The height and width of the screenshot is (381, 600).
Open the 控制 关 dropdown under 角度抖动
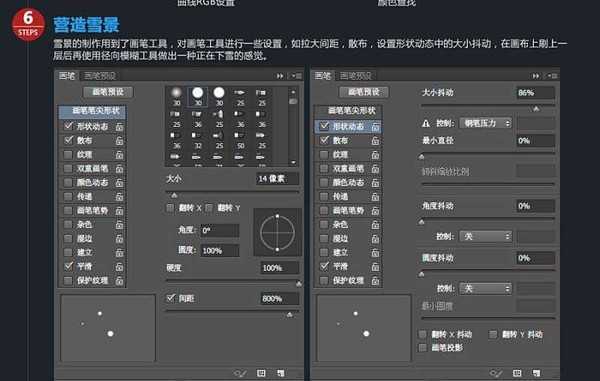tap(486, 237)
